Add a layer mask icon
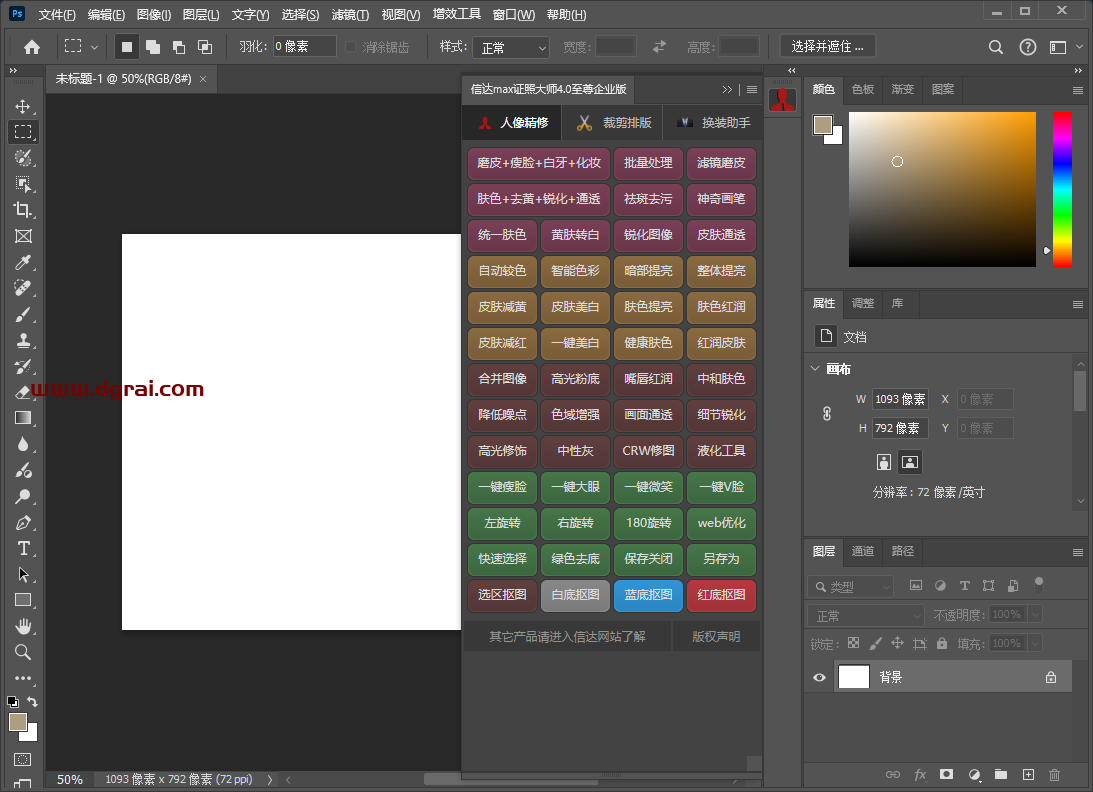The height and width of the screenshot is (792, 1093). [x=946, y=775]
